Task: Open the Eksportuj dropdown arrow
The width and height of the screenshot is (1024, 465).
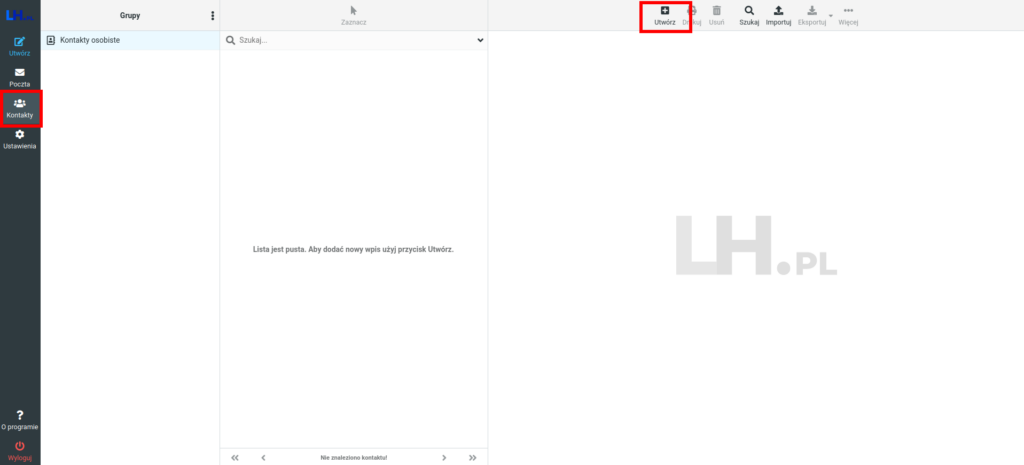Action: pyautogui.click(x=830, y=17)
